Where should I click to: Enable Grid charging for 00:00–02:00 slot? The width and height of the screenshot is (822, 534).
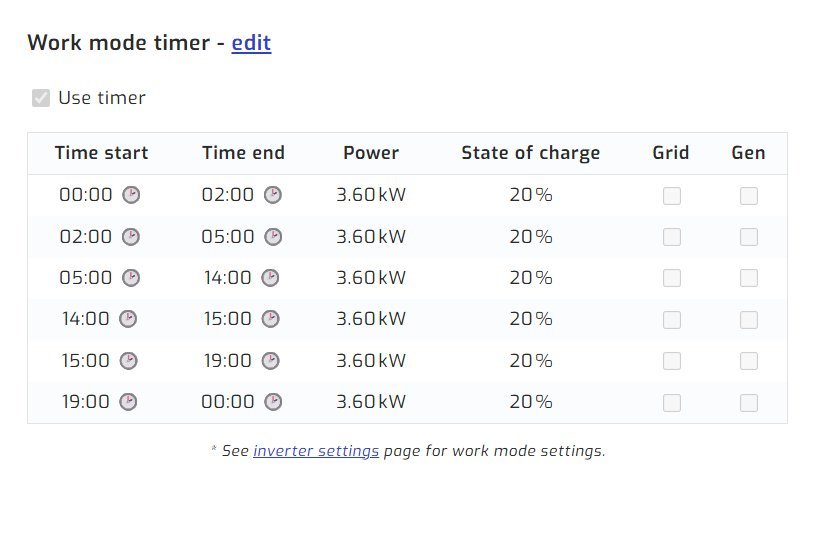(x=672, y=196)
